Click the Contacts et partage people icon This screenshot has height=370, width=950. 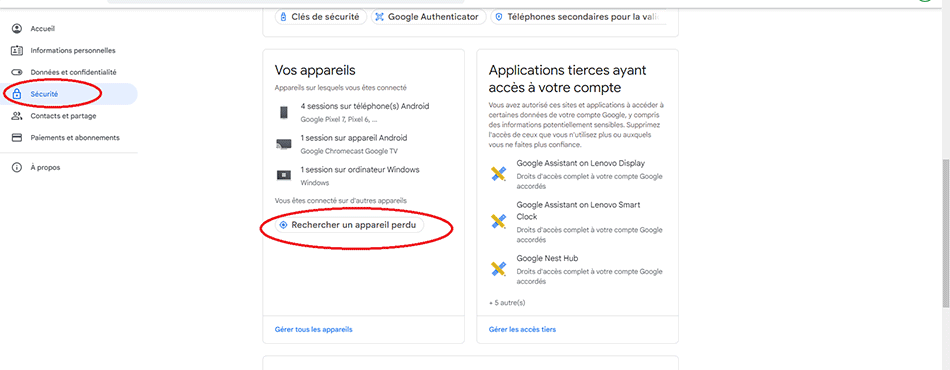[x=18, y=116]
